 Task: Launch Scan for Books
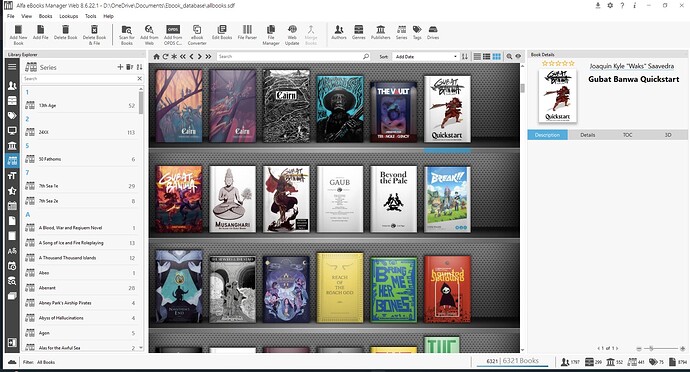tap(127, 34)
